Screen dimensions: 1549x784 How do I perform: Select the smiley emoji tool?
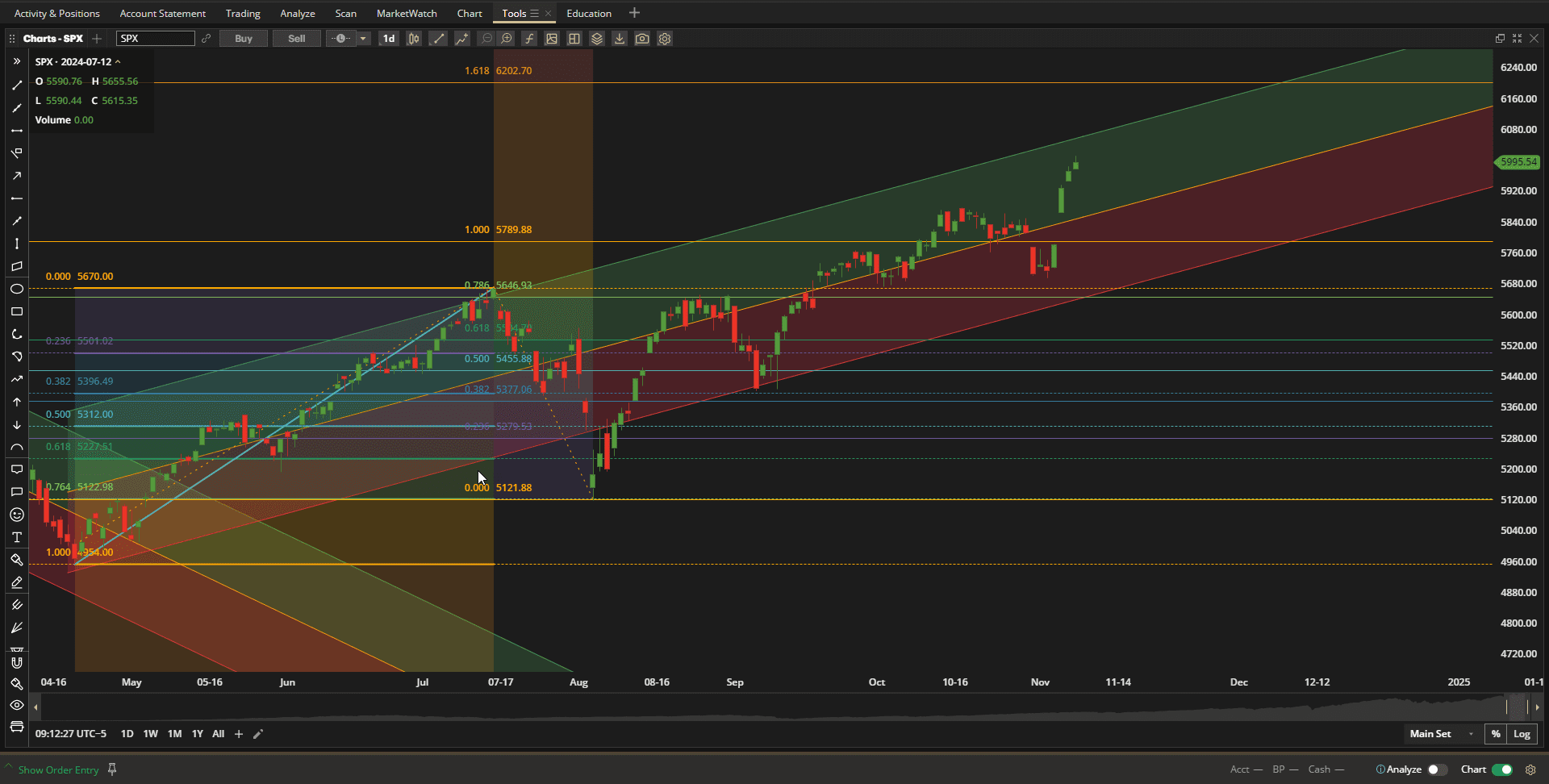(16, 514)
